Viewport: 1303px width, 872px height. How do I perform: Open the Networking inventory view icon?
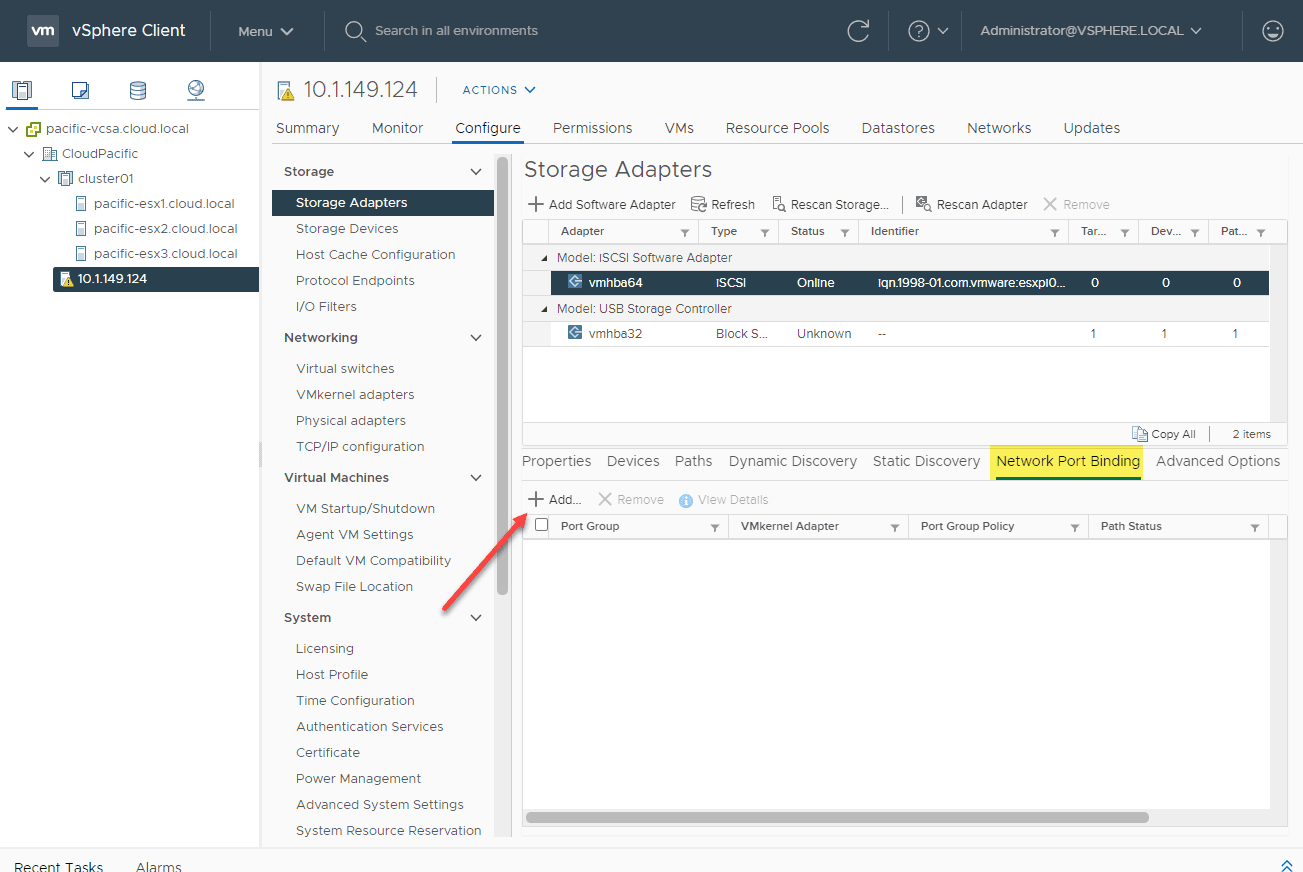(196, 90)
